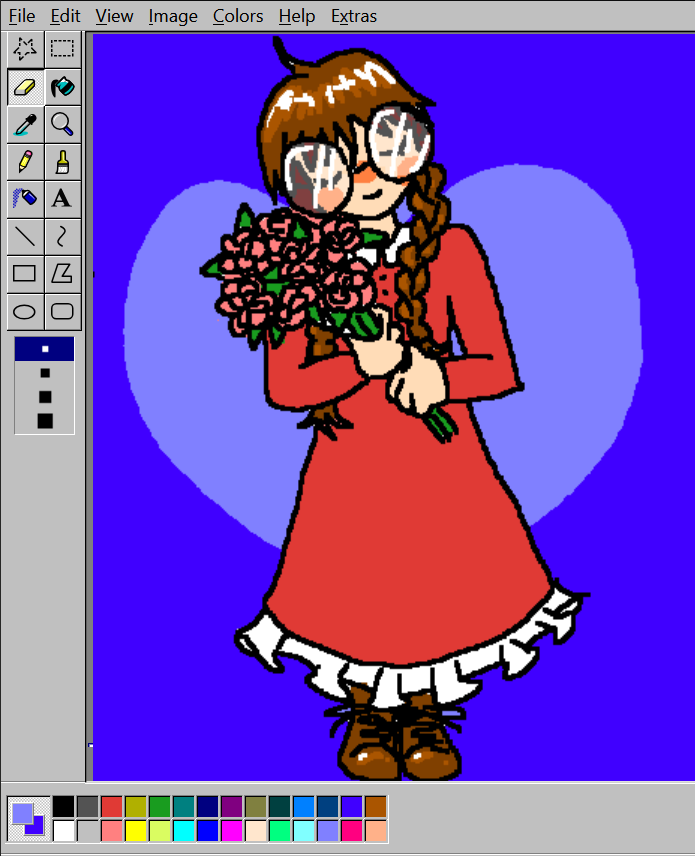Pick the bright yellow palette color
The image size is (695, 856).
(135, 831)
